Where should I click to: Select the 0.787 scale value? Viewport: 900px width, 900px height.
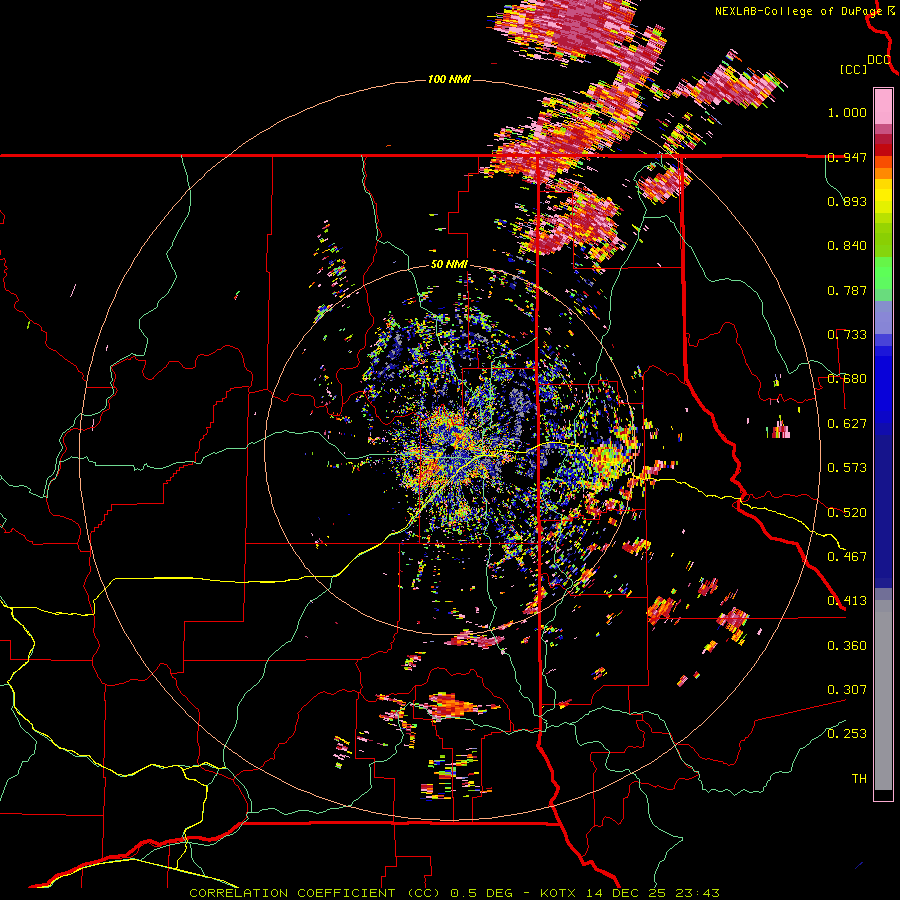[847, 290]
